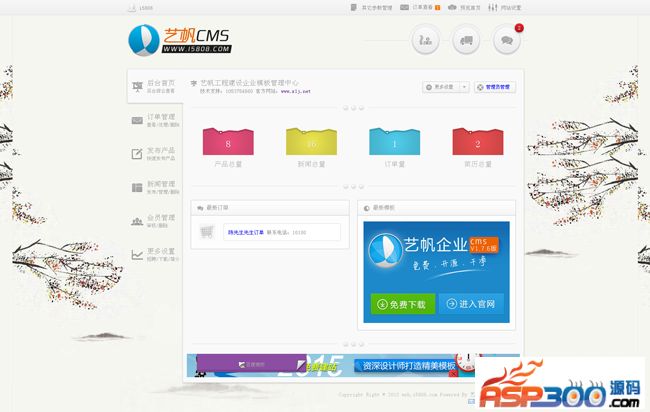Open the 新闻管理 sidebar tab

(155, 188)
